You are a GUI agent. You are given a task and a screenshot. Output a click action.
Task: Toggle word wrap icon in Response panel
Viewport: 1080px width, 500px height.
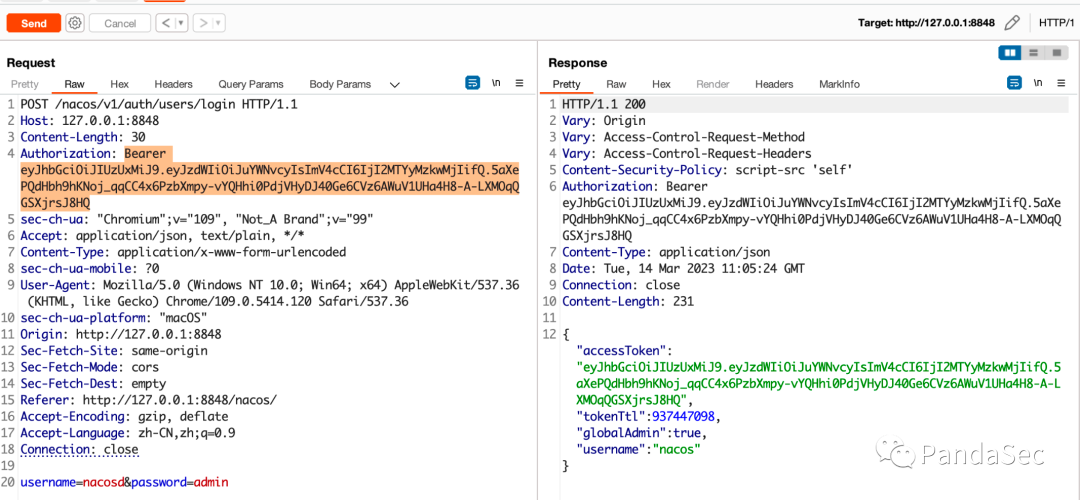coord(1015,83)
